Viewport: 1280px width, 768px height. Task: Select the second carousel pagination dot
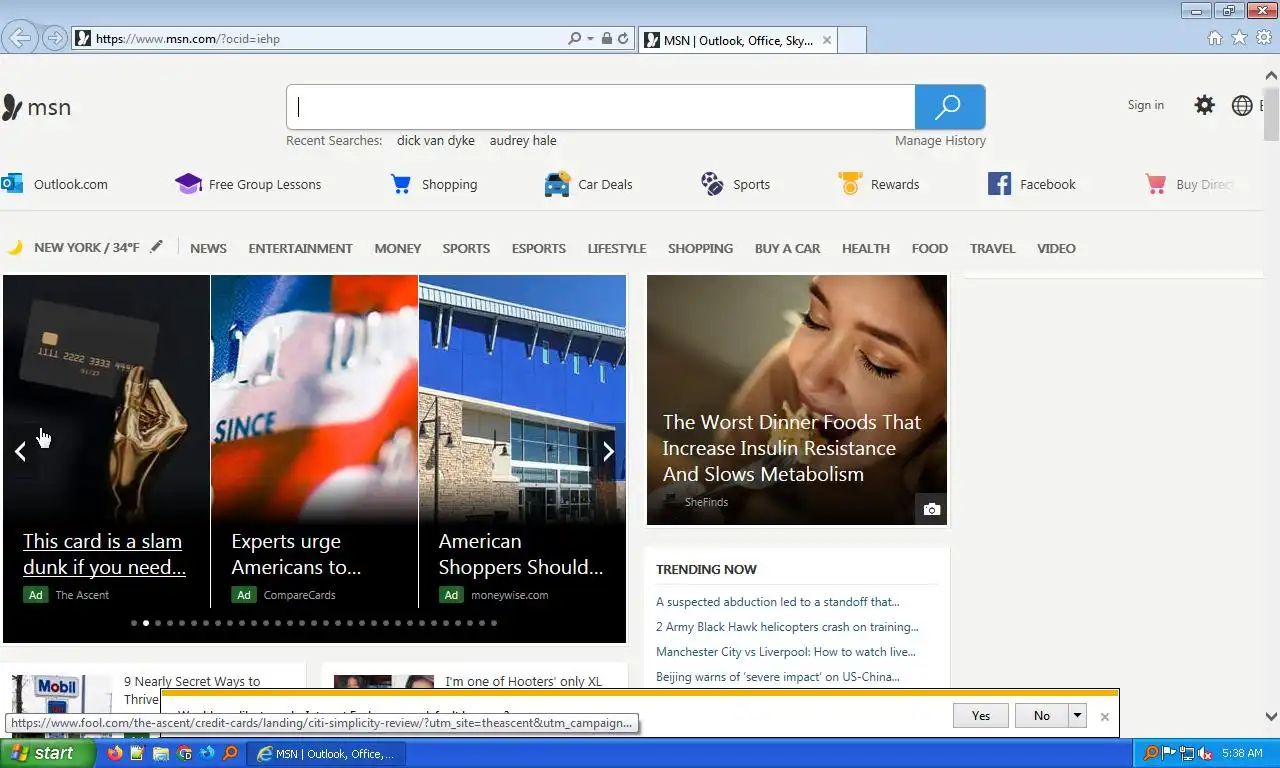coord(146,623)
